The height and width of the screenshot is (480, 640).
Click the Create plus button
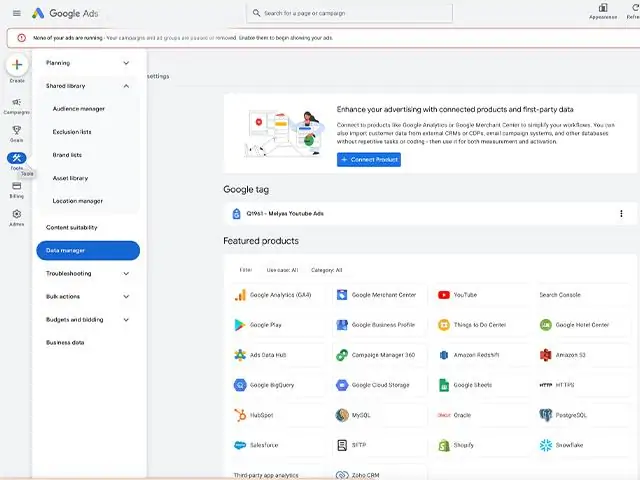(x=16, y=65)
